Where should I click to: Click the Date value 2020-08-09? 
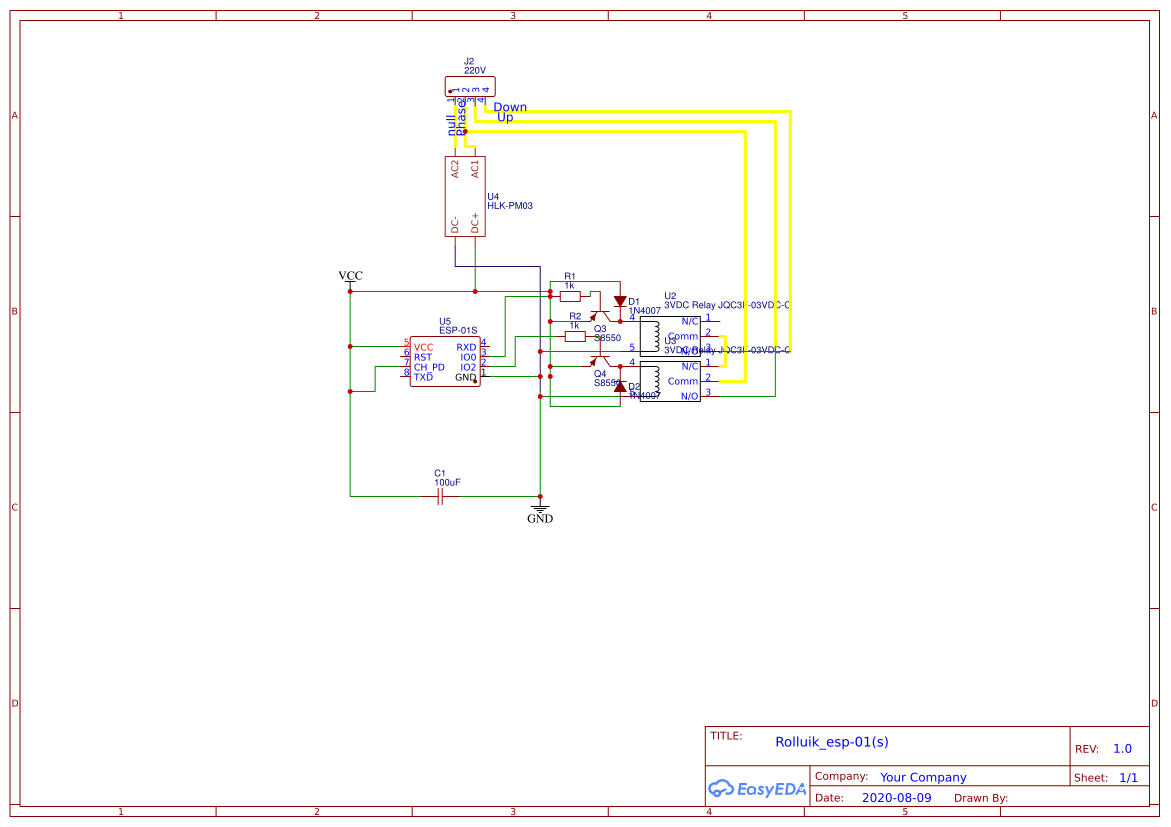pyautogui.click(x=895, y=797)
